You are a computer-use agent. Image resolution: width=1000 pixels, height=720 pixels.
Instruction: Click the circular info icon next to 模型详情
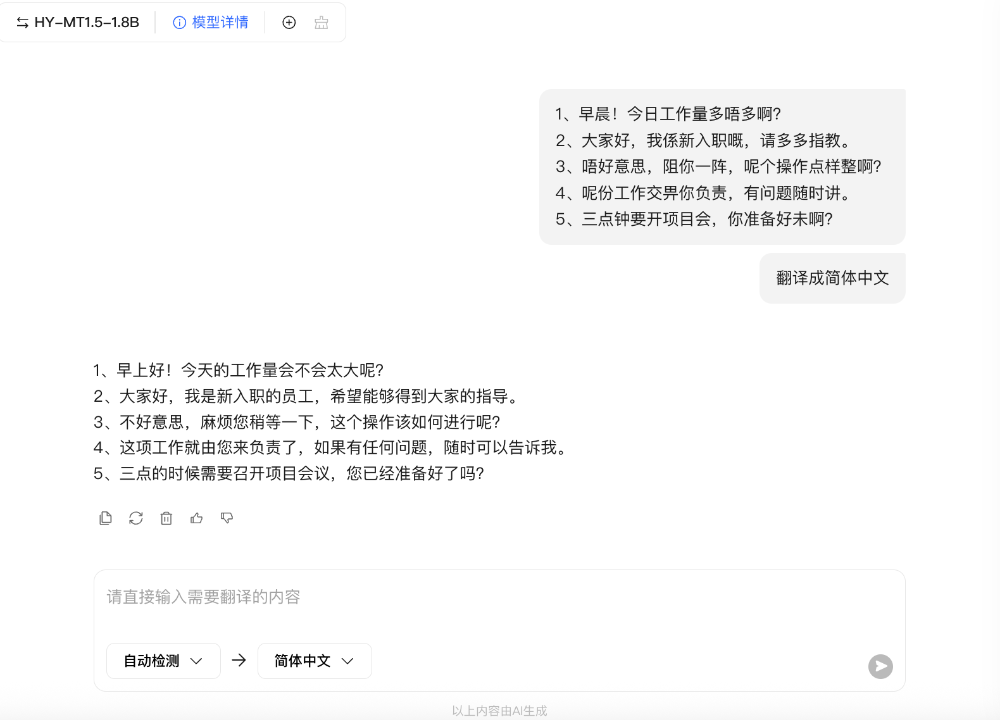tap(178, 21)
